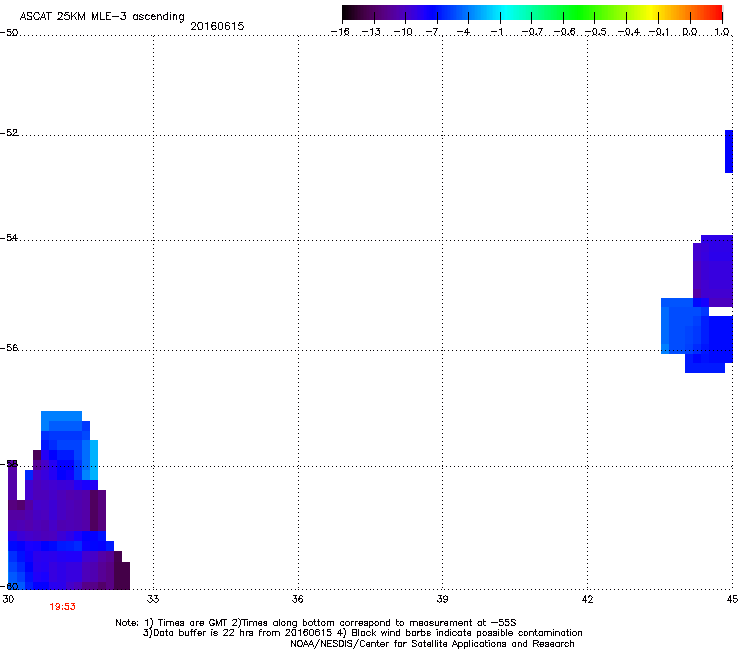Click the black end of the colorbar

[349, 13]
